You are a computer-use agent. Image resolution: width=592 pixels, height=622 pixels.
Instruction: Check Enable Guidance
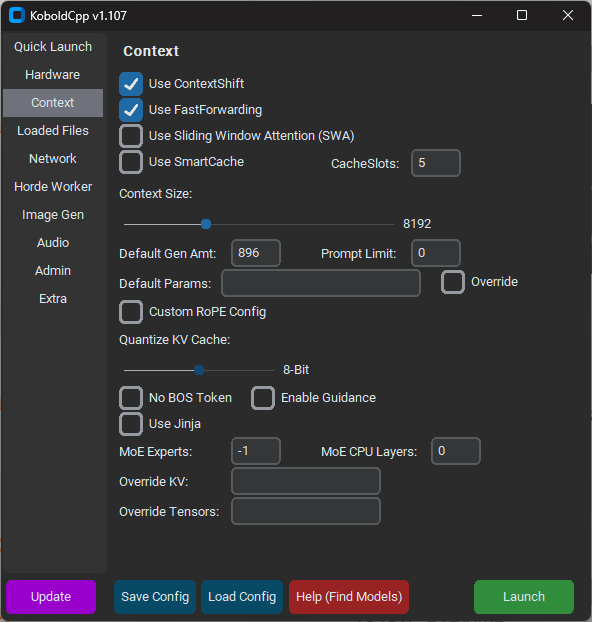(263, 398)
